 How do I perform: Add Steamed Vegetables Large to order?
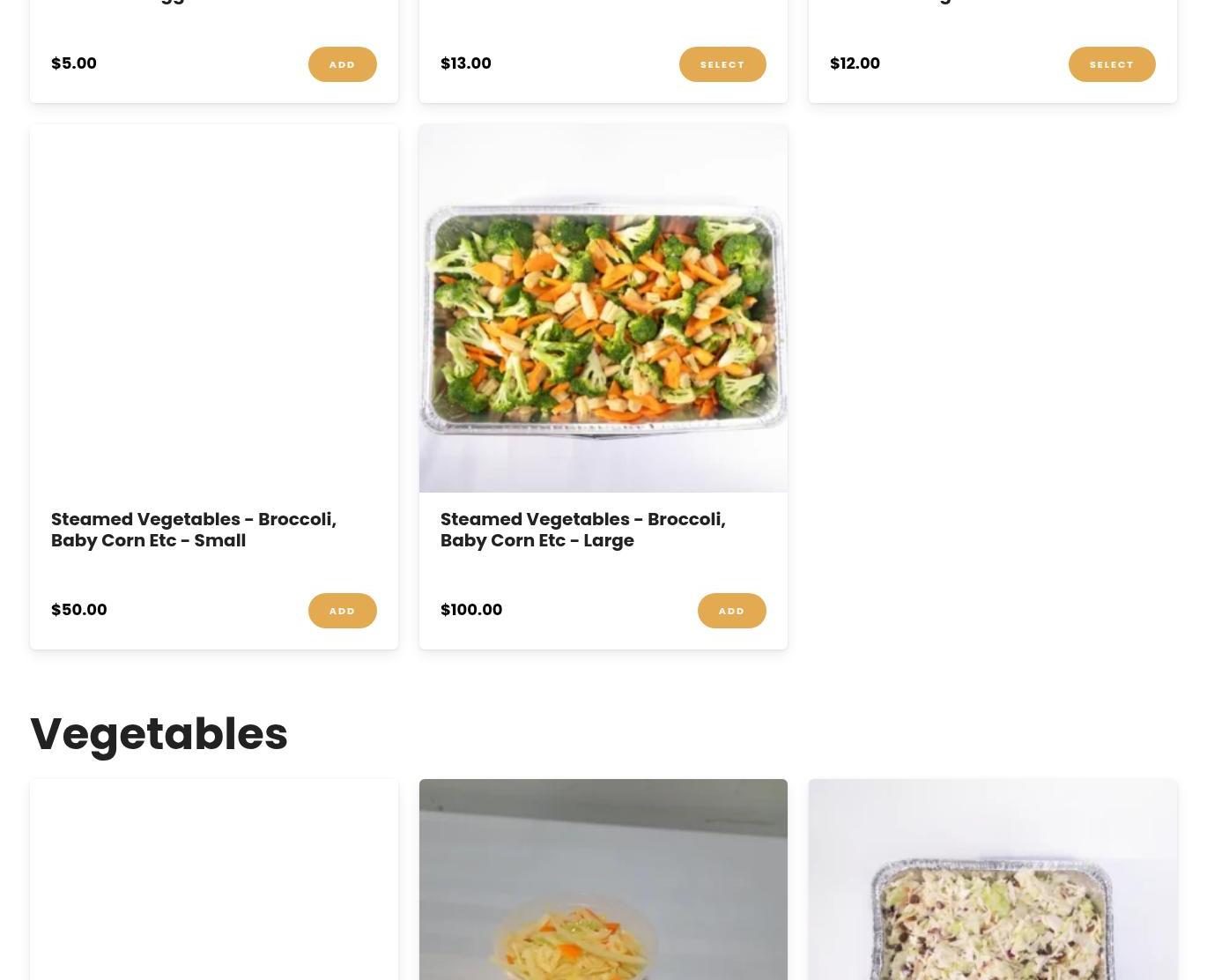731,611
